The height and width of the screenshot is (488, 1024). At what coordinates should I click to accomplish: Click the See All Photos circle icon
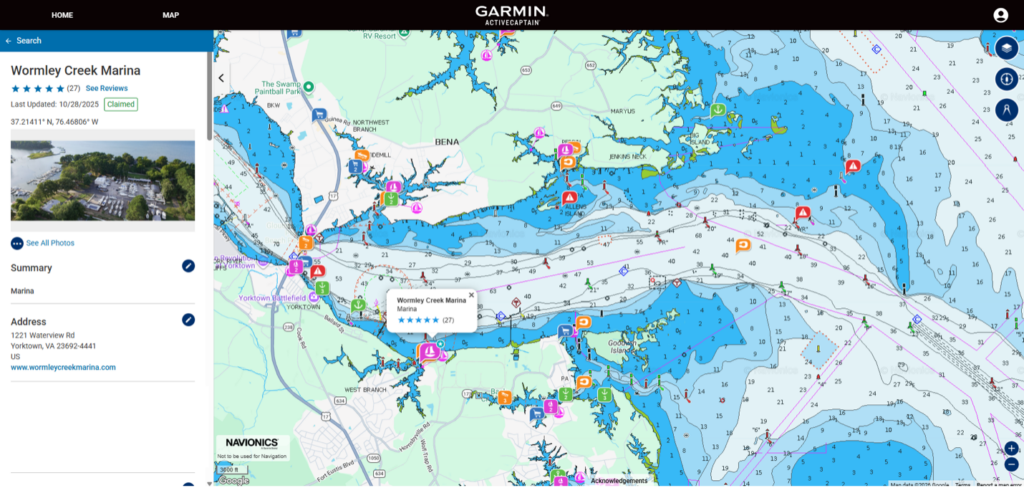(x=17, y=243)
